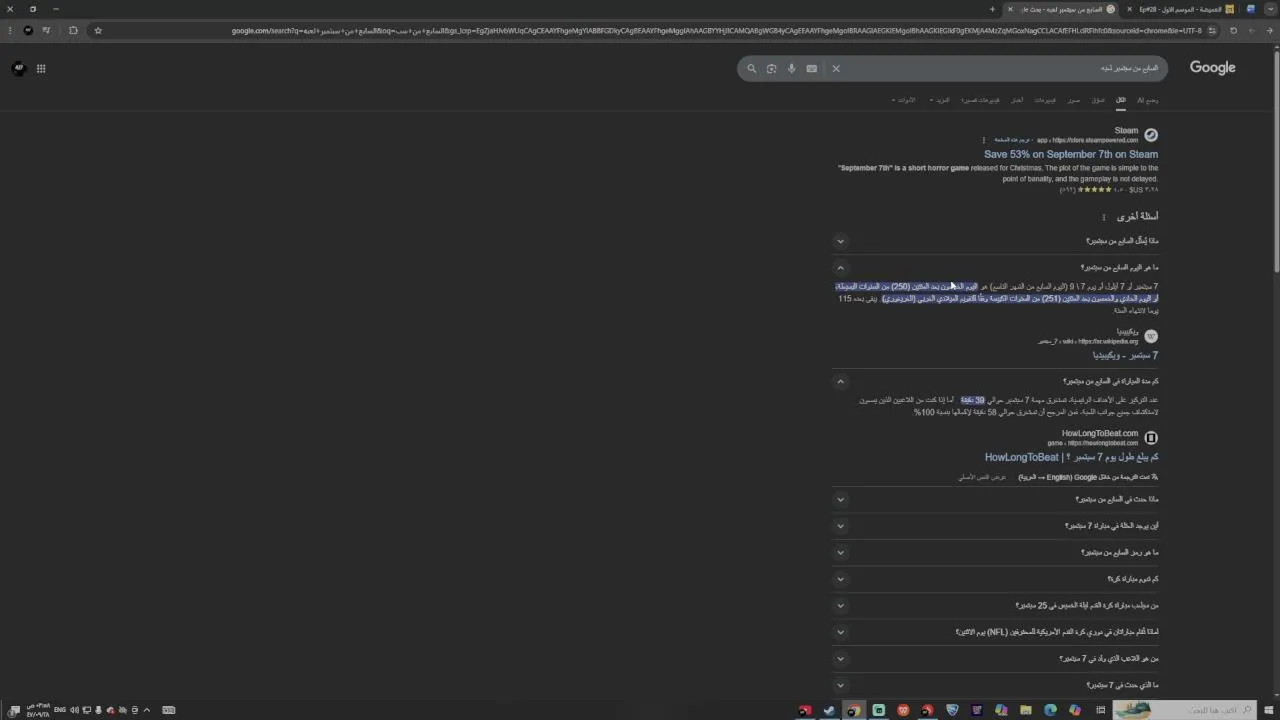Open the المزيد (More) search filter dropdown
This screenshot has width=1280, height=720.
(940, 100)
